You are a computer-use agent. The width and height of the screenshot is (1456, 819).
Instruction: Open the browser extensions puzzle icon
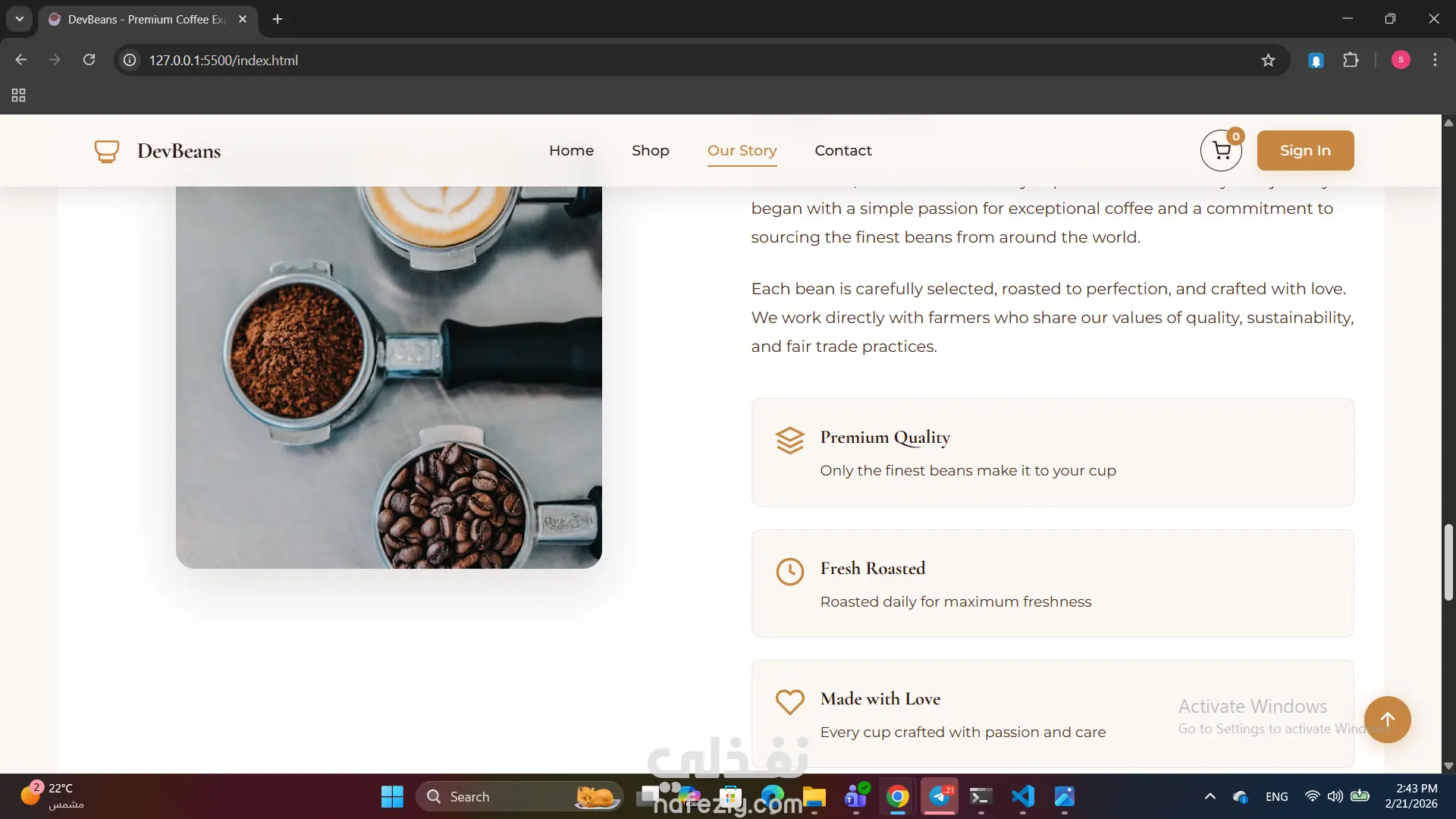coord(1351,60)
